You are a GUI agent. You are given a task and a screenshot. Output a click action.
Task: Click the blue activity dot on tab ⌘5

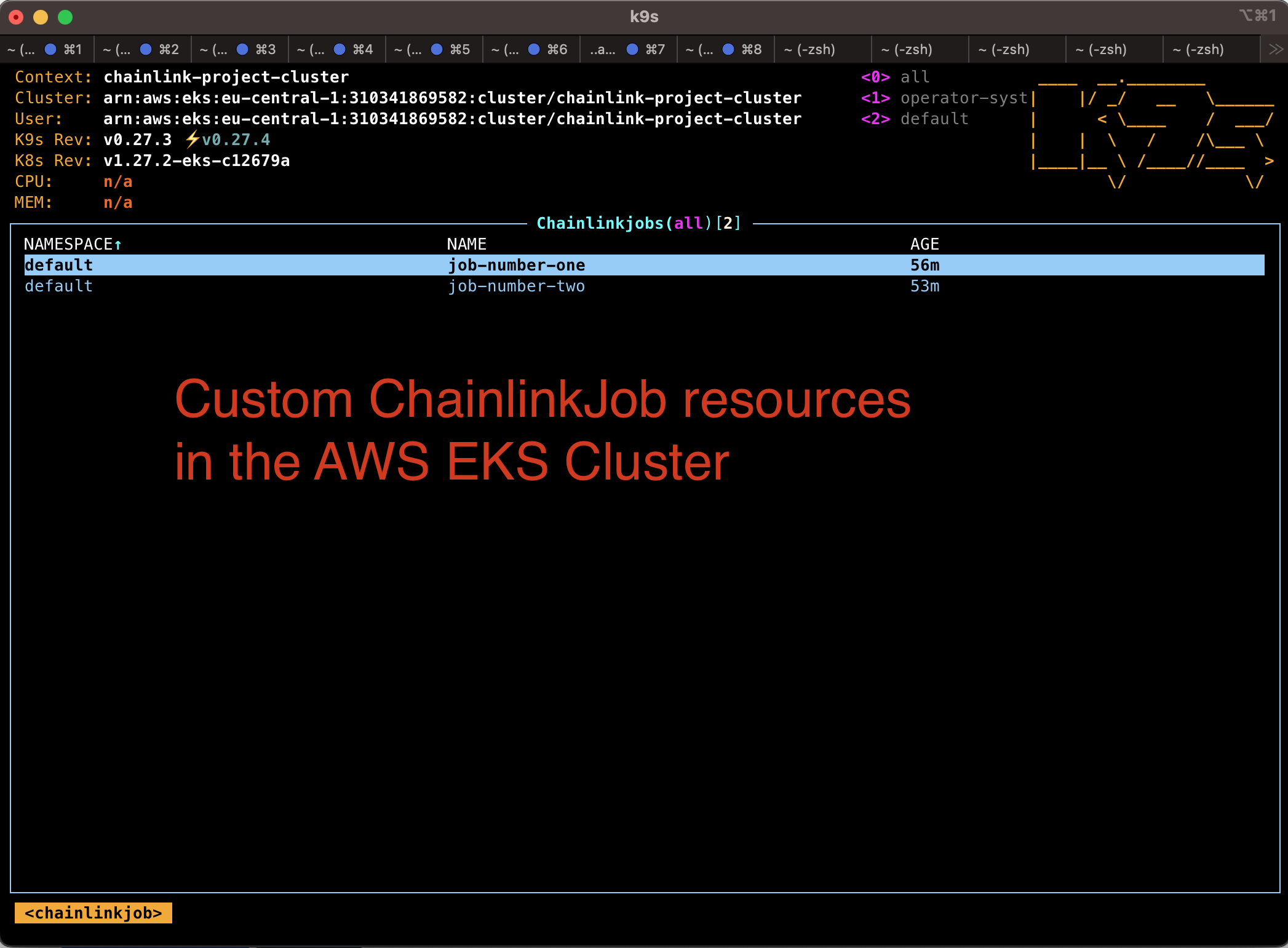[437, 49]
